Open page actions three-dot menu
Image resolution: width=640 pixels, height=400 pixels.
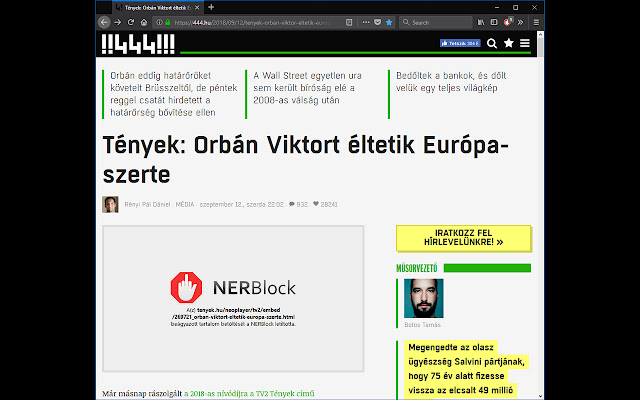tap(366, 22)
